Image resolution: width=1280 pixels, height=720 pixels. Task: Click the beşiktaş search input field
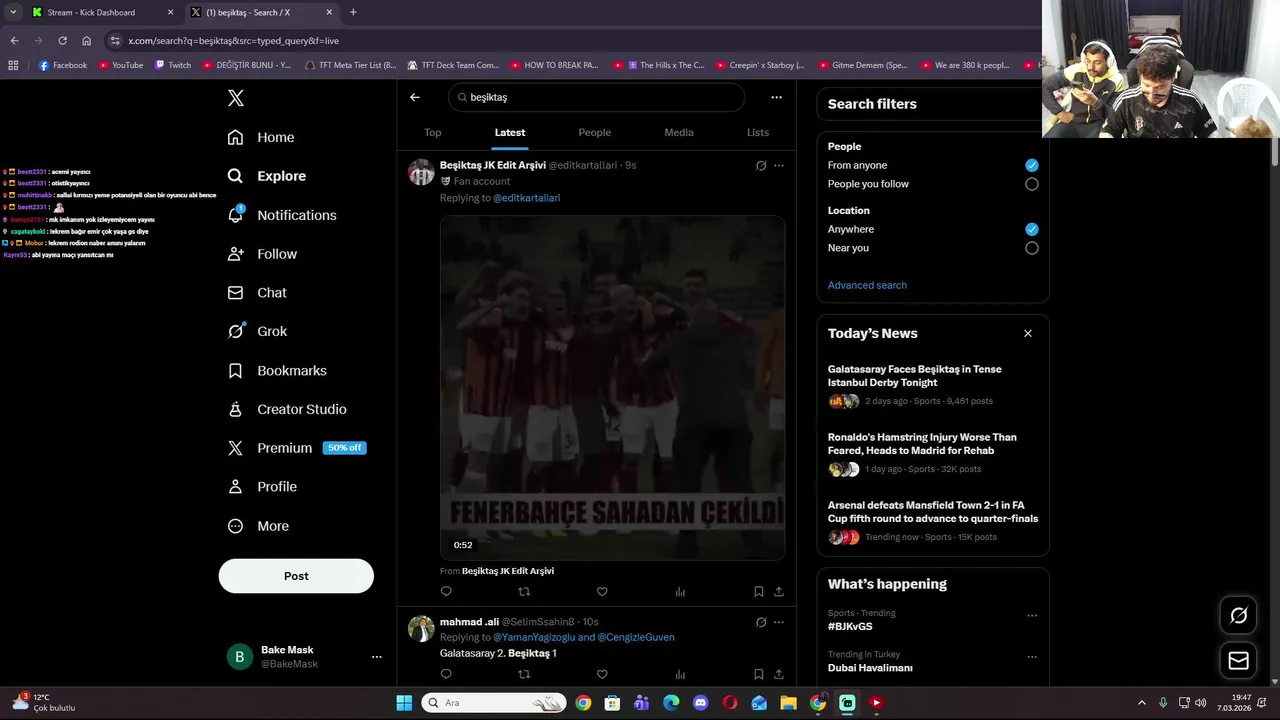coord(597,97)
